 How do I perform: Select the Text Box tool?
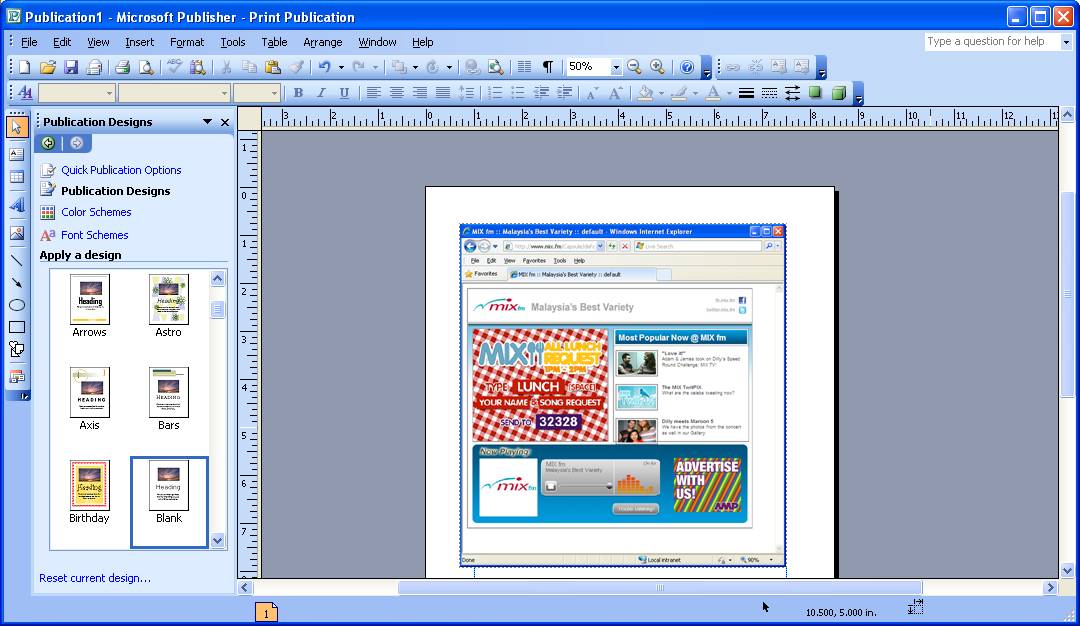point(17,154)
